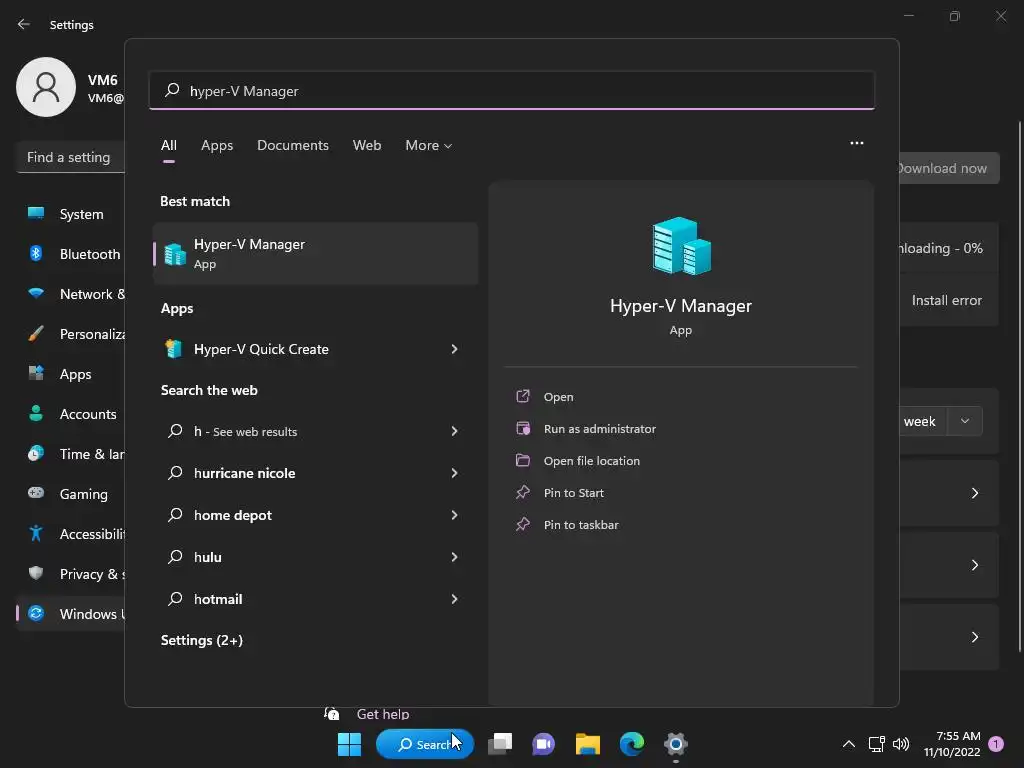Screen dimensions: 1024x768
Task: Choose Run as administrator
Action: pos(600,428)
